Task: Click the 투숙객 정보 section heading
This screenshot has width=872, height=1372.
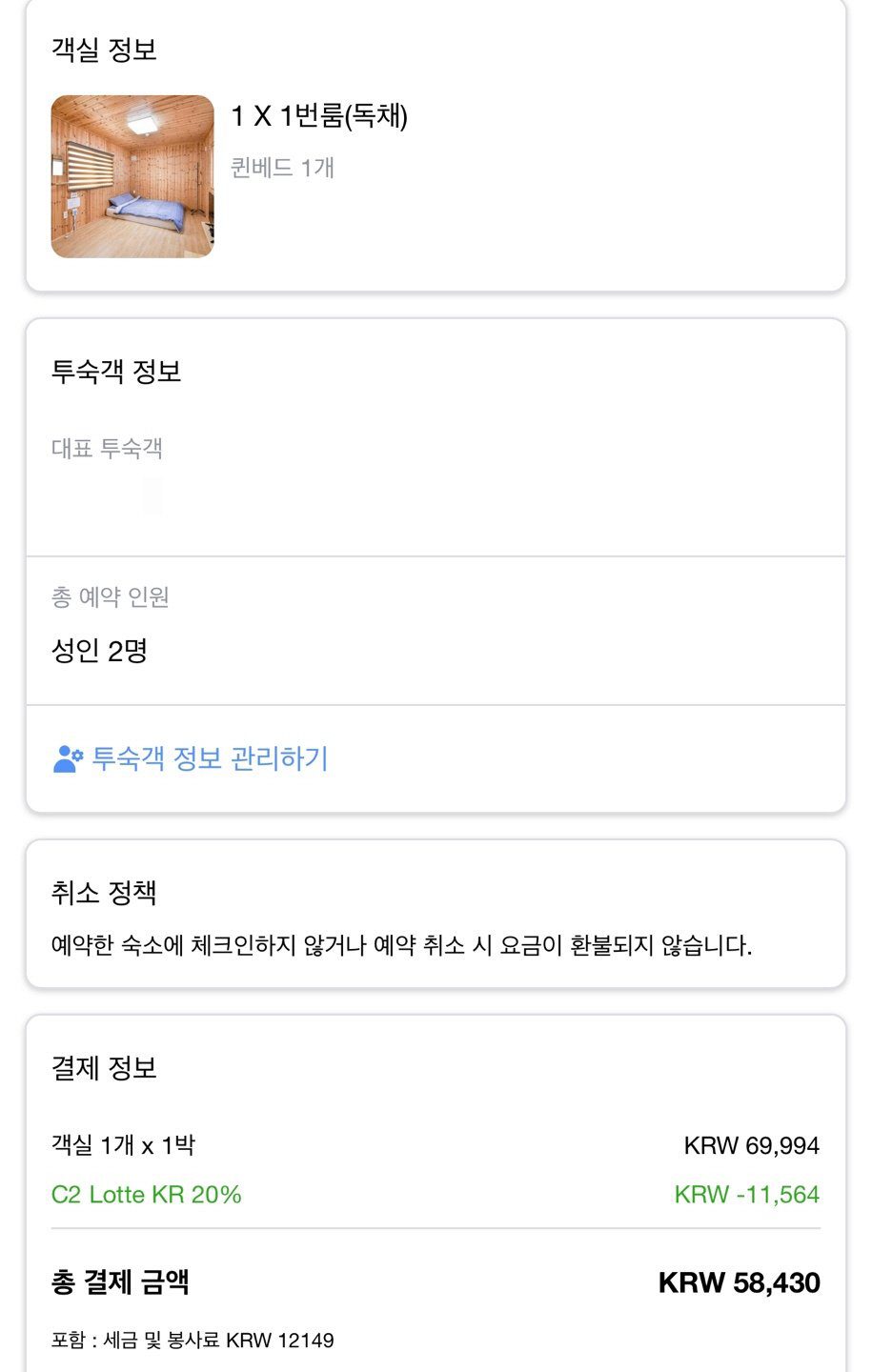Action: (x=116, y=371)
